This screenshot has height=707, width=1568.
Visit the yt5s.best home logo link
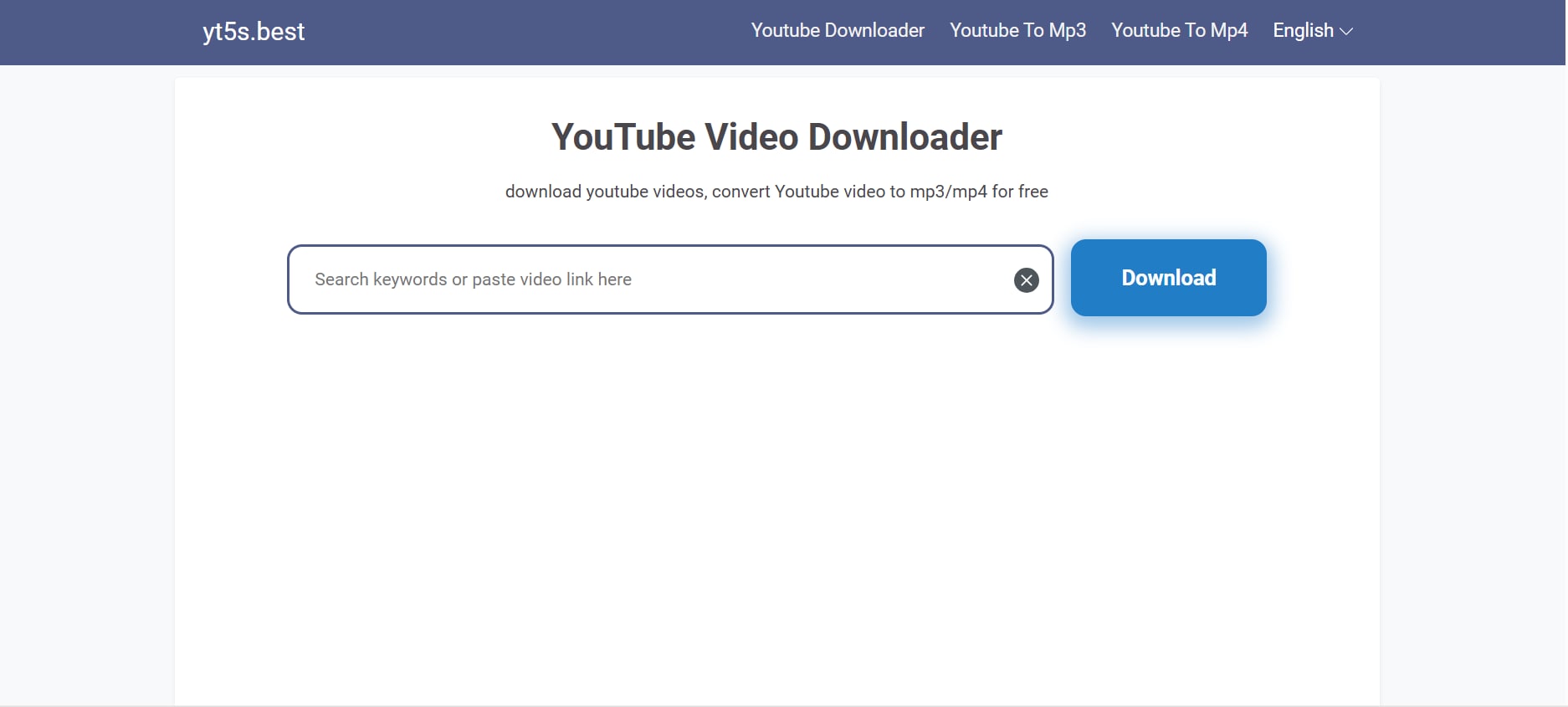point(254,32)
